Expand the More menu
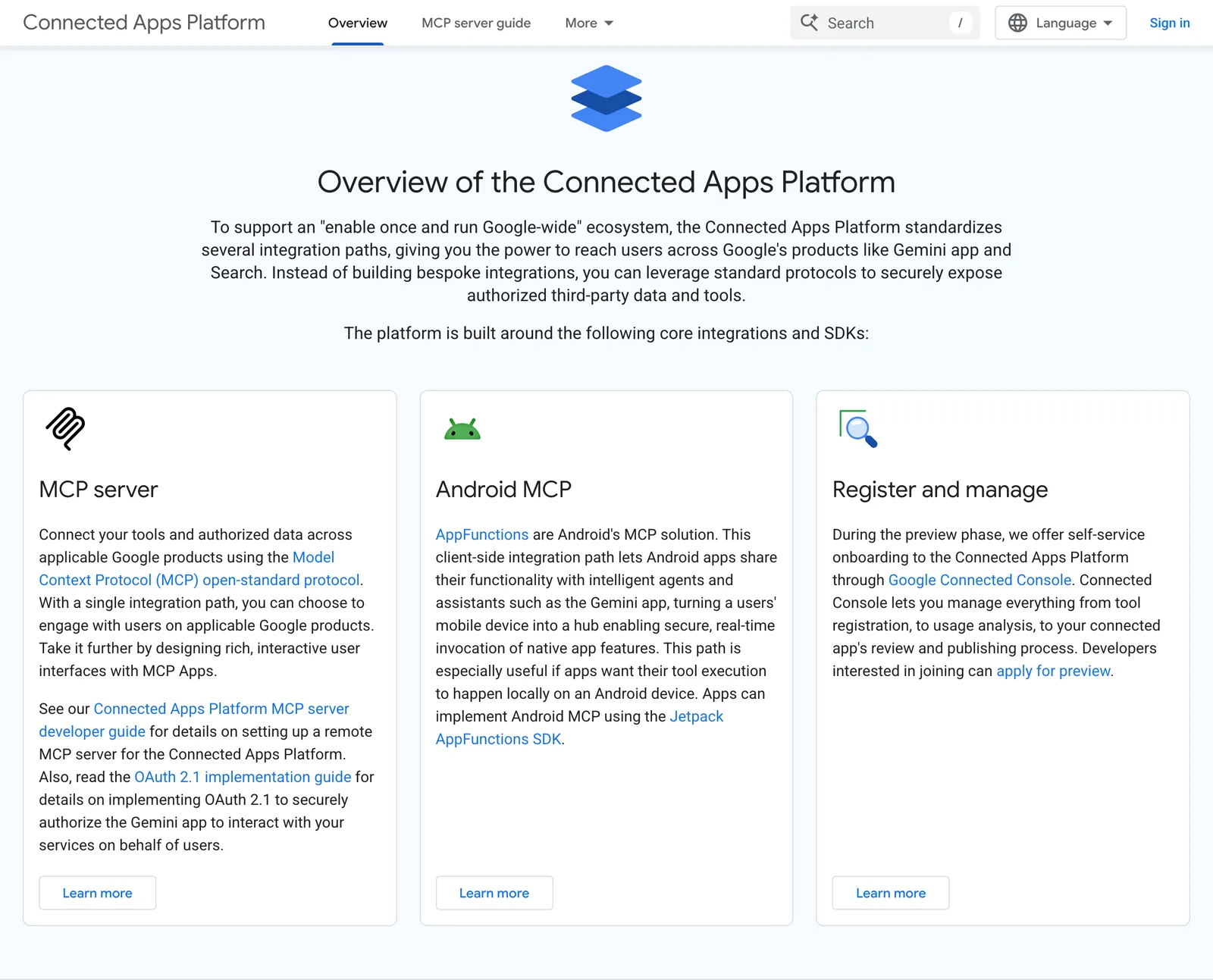 click(589, 23)
